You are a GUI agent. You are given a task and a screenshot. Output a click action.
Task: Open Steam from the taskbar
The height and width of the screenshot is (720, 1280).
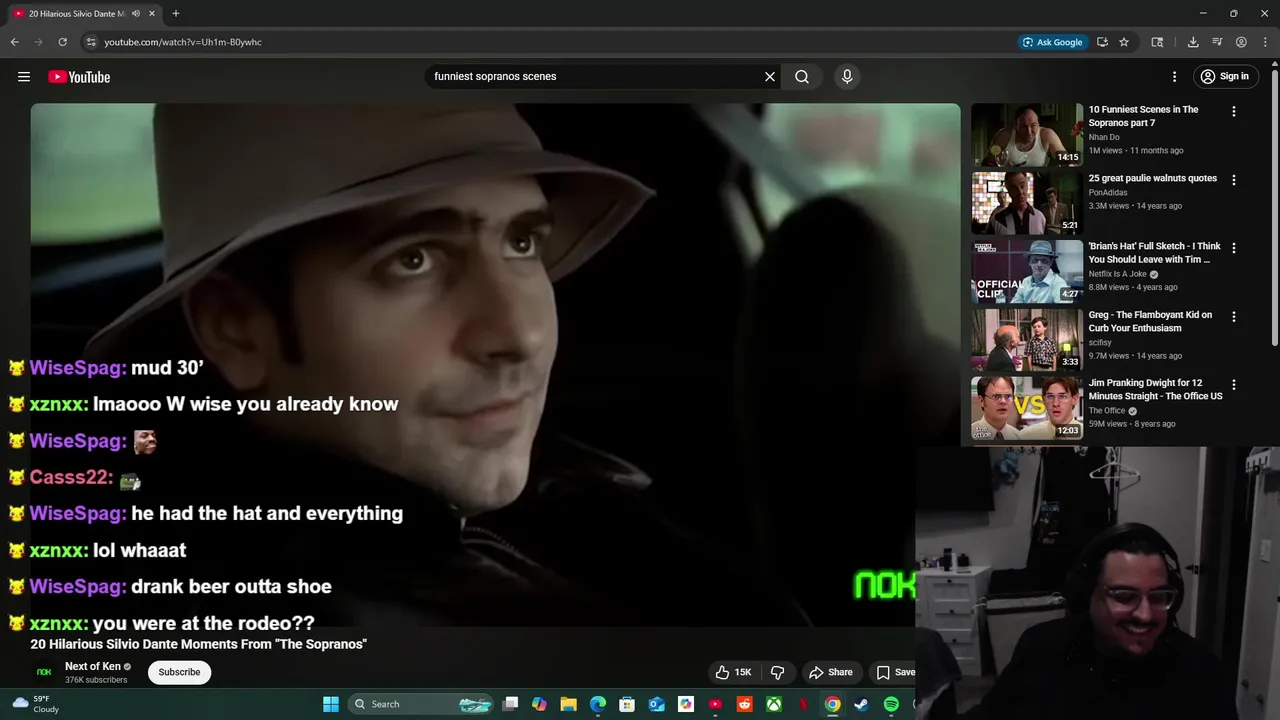(861, 704)
